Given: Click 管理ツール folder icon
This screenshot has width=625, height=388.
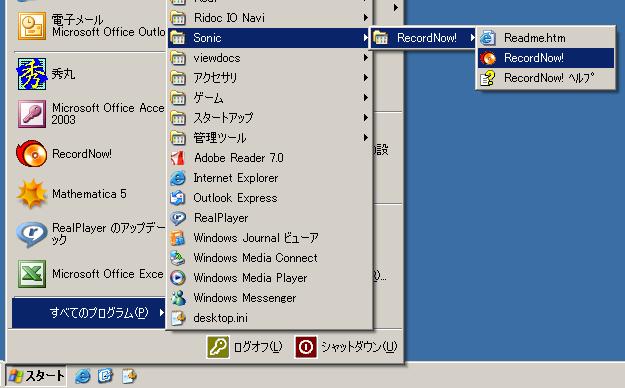Looking at the screenshot, I should point(178,138).
